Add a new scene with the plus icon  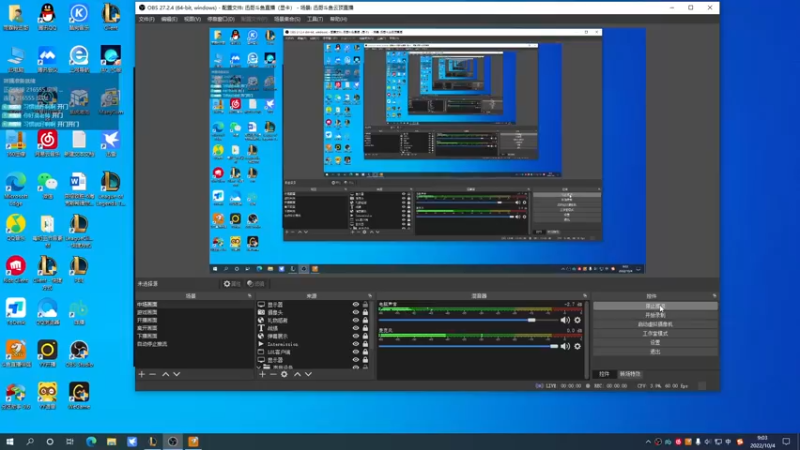coord(142,374)
